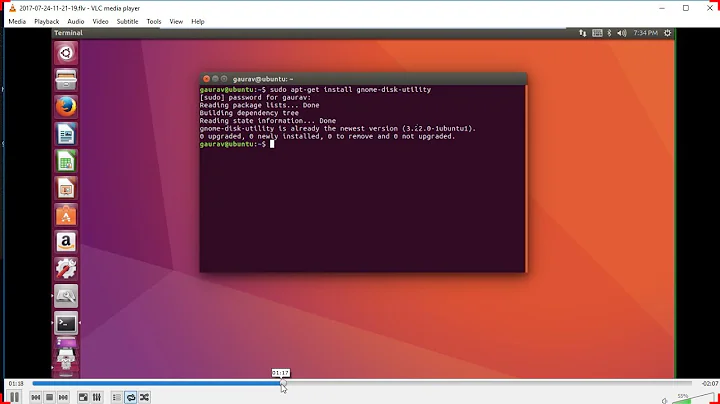Click the Ubuntu dash search icon
The image size is (720, 404).
[66, 53]
